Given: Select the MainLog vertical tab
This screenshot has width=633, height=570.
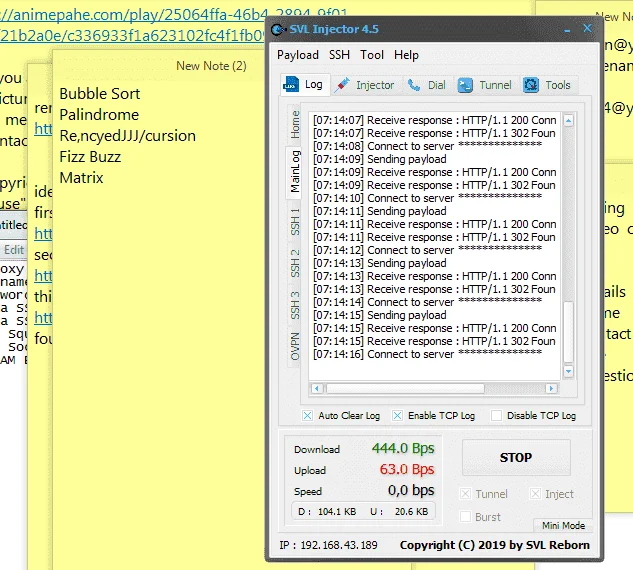Looking at the screenshot, I should point(295,171).
